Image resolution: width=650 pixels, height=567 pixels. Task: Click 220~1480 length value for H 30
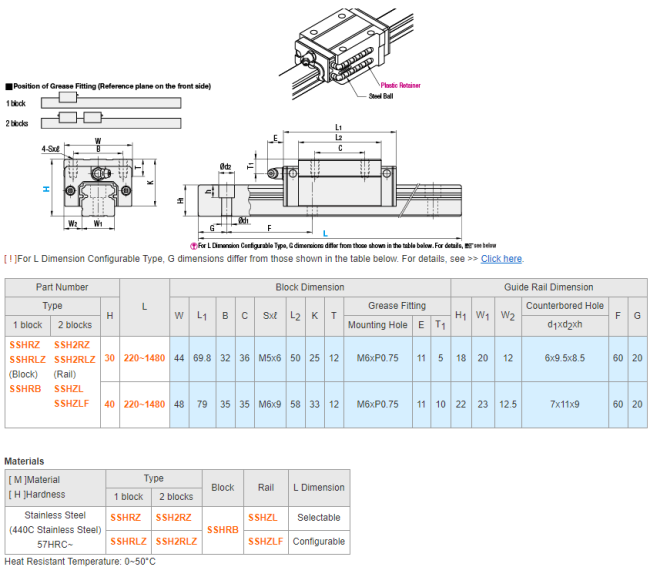[145, 359]
